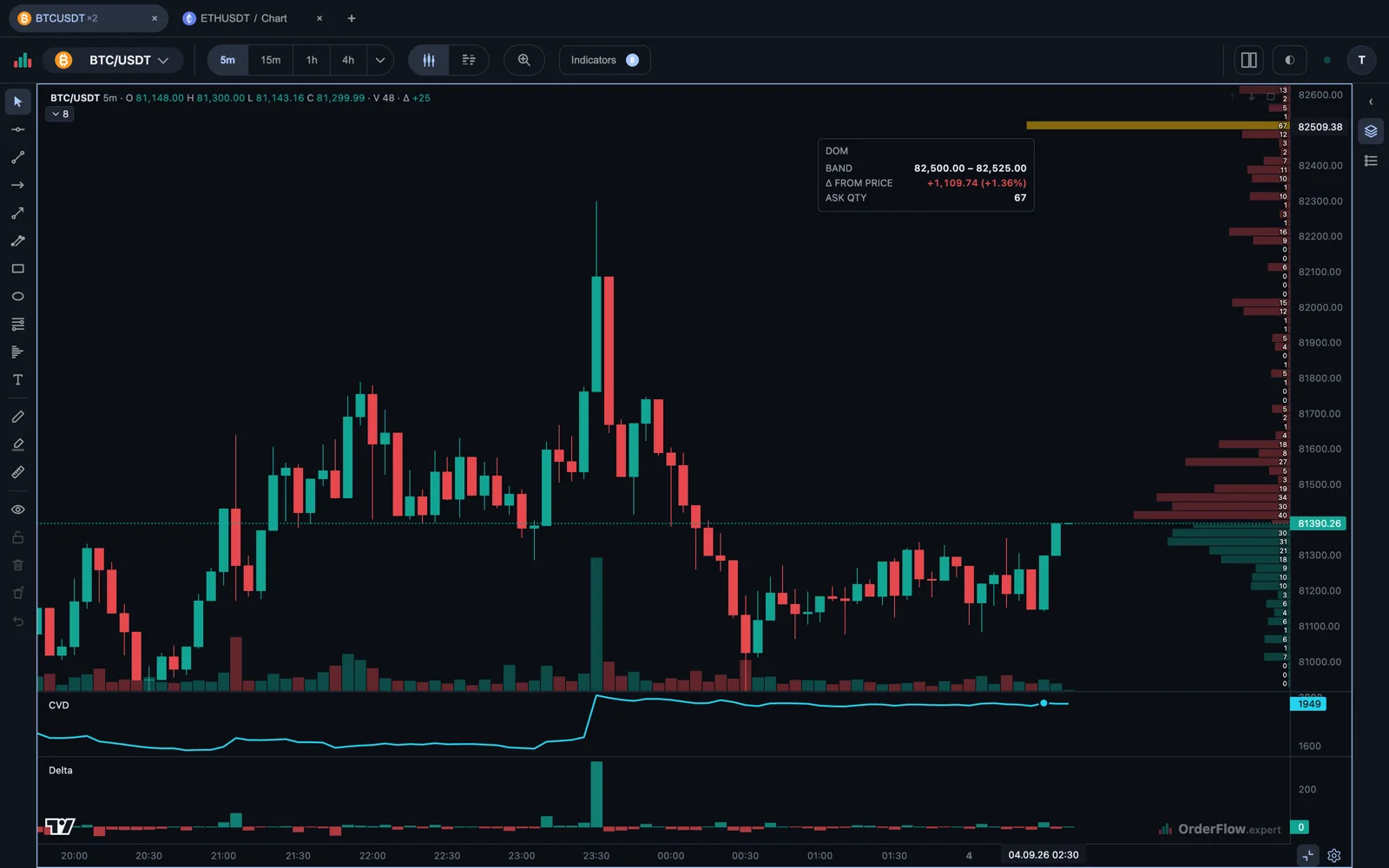Click the bar chart logo icon
The width and height of the screenshot is (1389, 868).
23,60
